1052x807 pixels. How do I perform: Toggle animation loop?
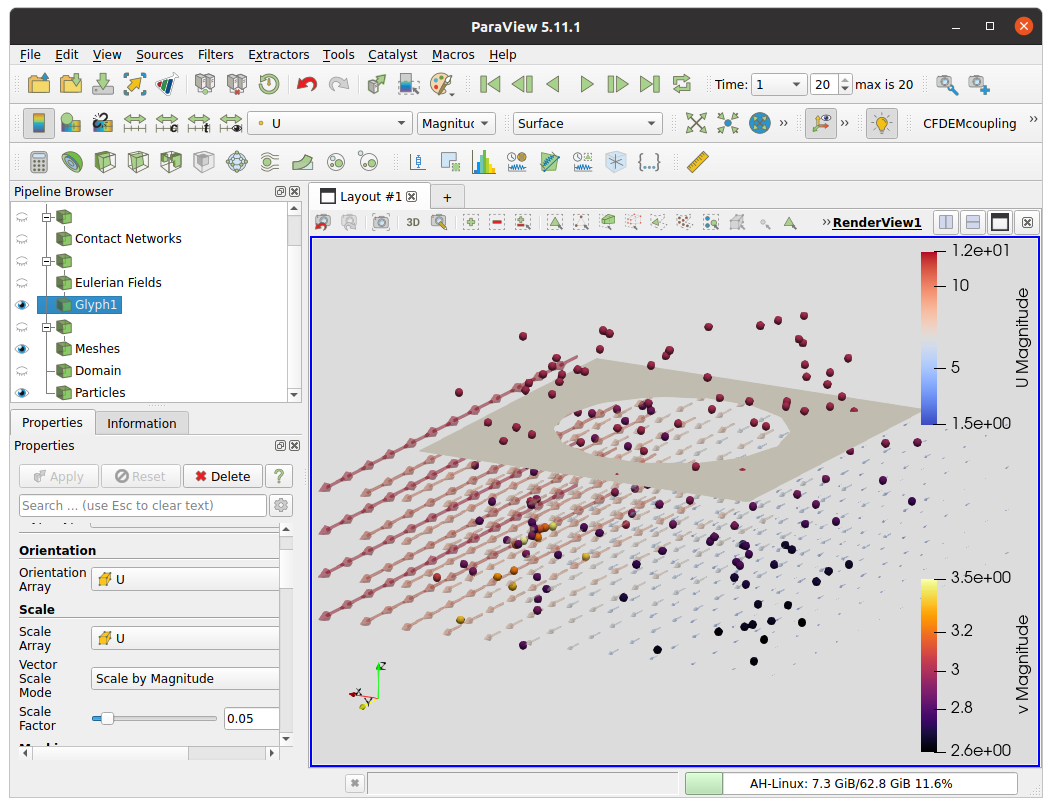coord(682,84)
